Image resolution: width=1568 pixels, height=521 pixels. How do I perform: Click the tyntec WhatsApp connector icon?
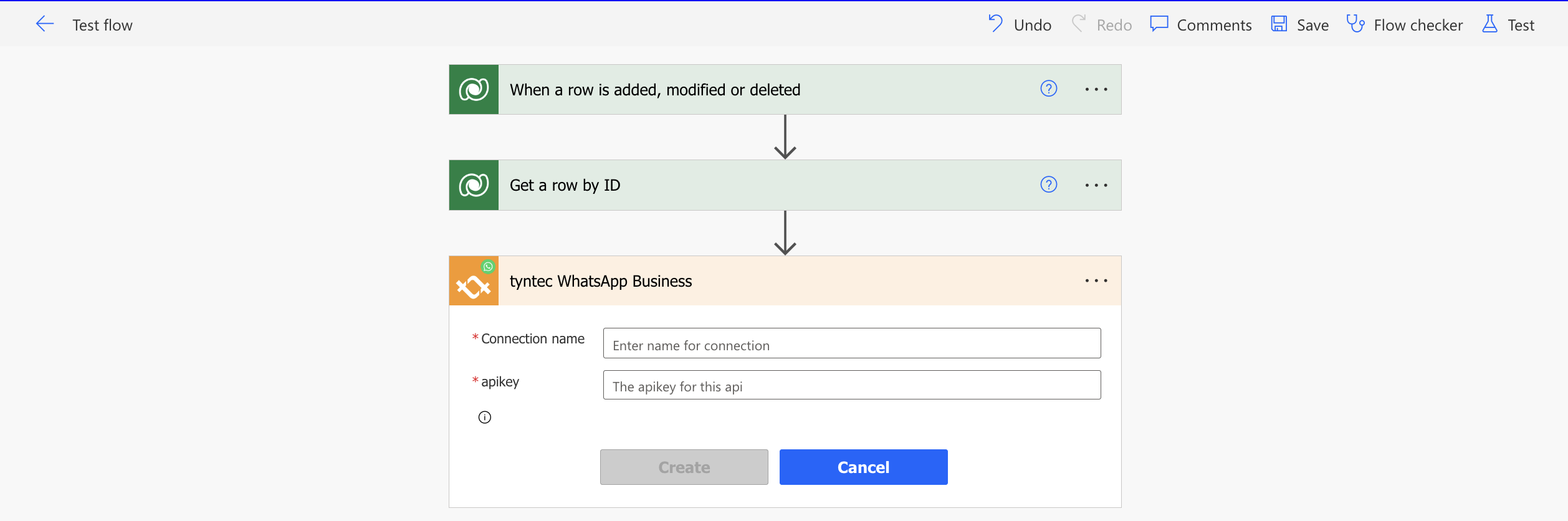pos(474,280)
